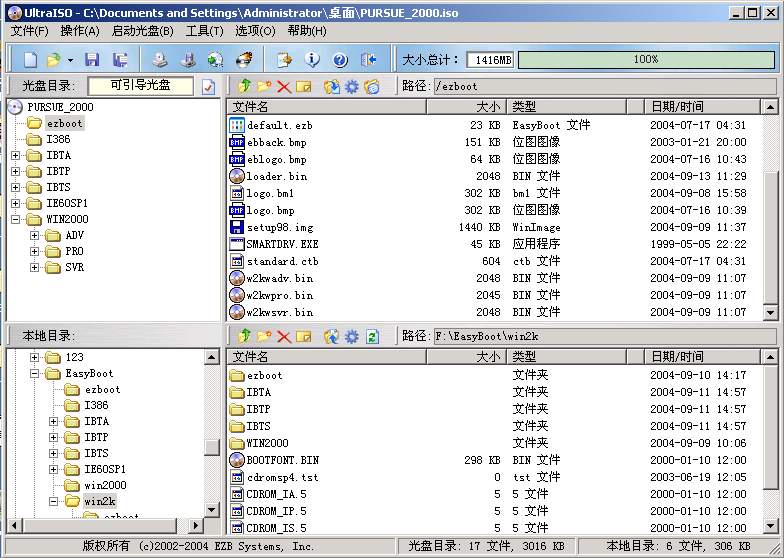
Task: Collapse the EasyBoot folder in local tree
Action: 34,374
